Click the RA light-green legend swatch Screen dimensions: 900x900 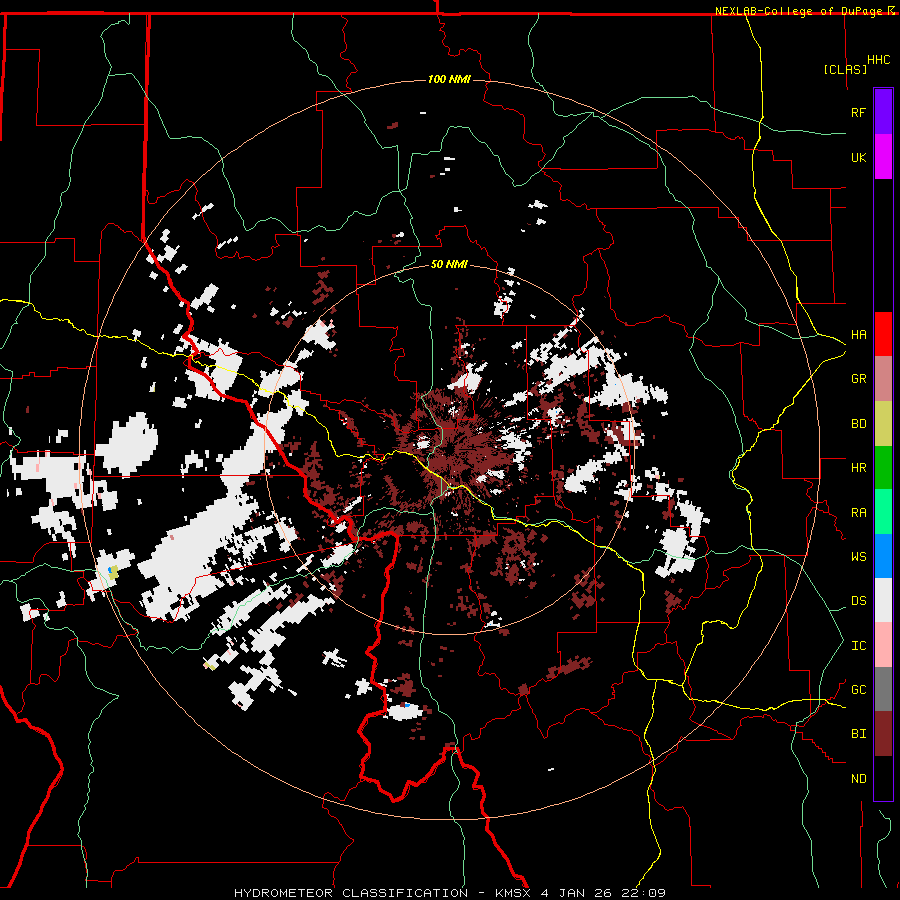coord(883,512)
